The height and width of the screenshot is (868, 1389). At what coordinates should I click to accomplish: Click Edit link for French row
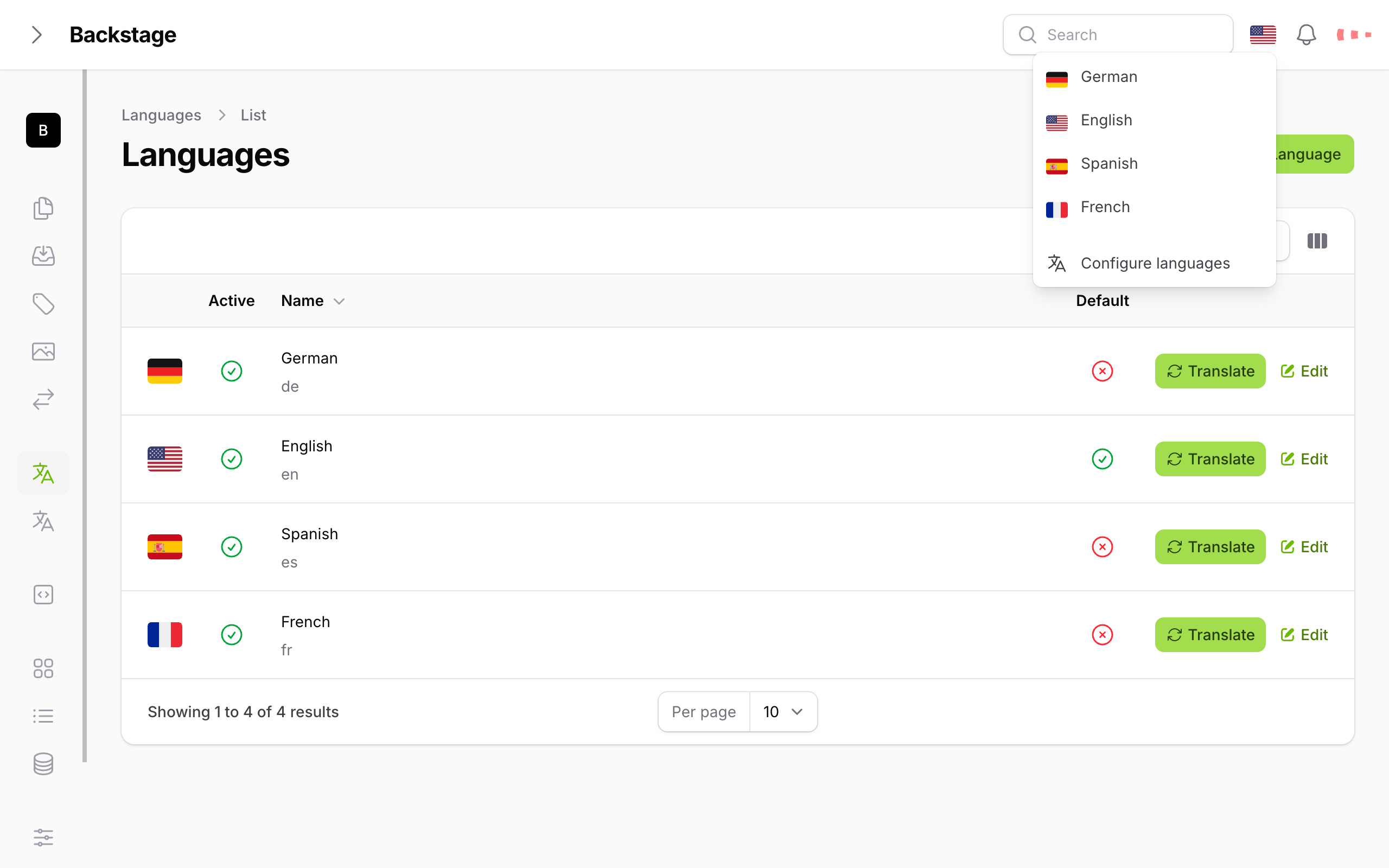(1304, 634)
